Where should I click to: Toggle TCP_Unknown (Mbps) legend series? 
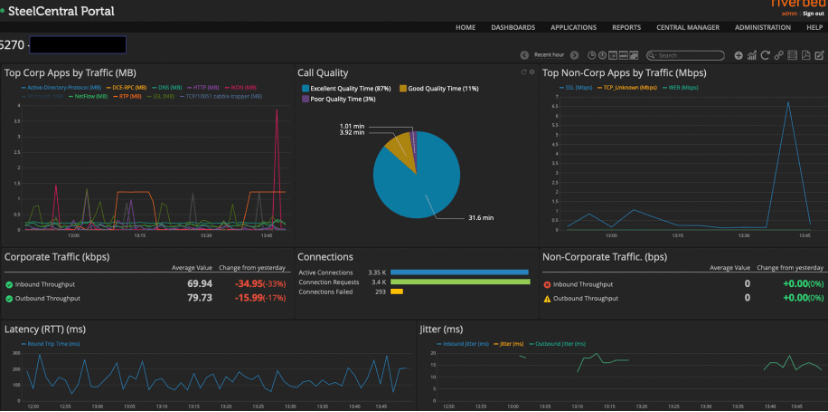pyautogui.click(x=625, y=87)
